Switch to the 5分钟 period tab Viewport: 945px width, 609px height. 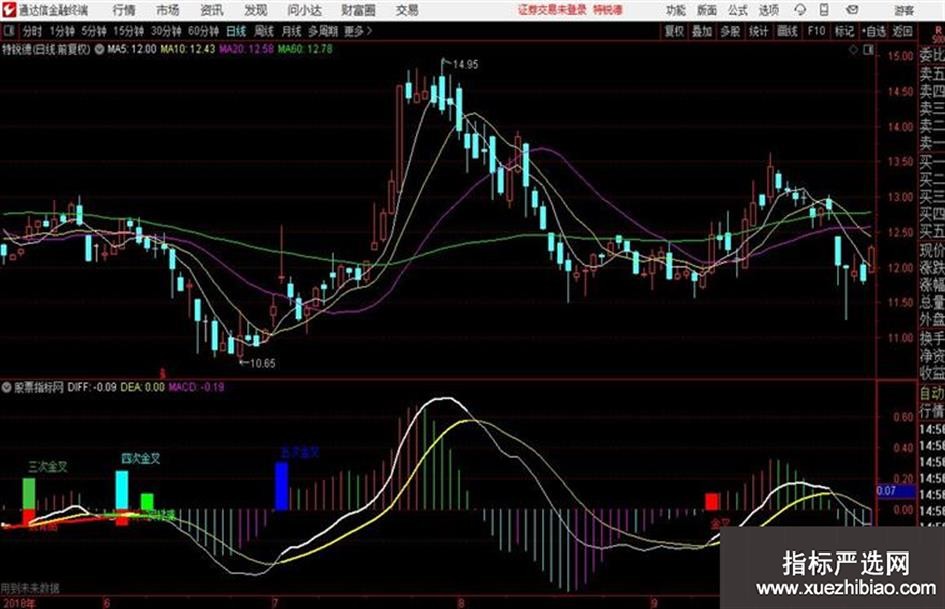(x=94, y=31)
